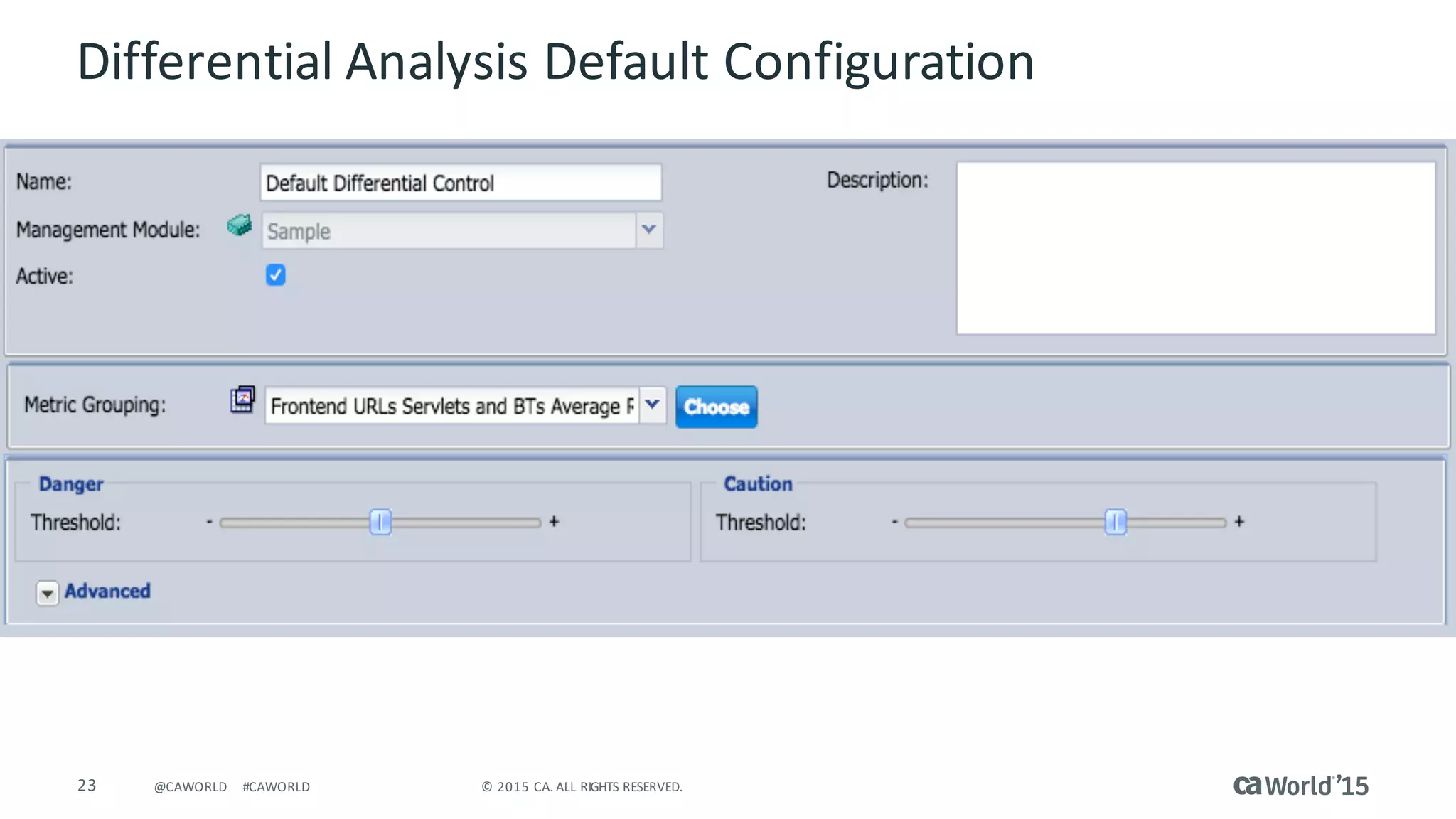Screen dimensions: 1456x819
Task: Click the Caution group heading
Action: coord(758,484)
